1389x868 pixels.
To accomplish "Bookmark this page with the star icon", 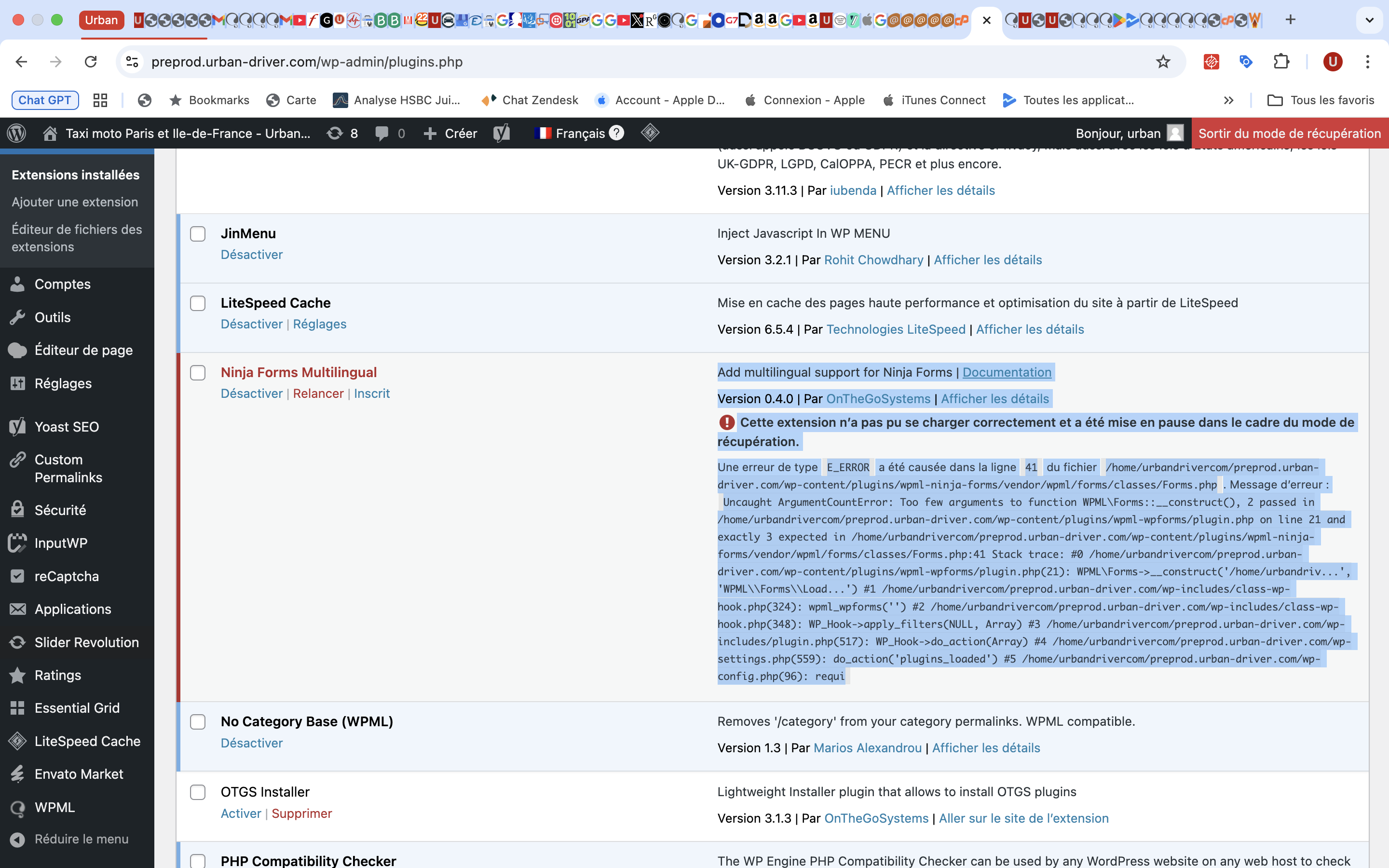I will point(1163,61).
